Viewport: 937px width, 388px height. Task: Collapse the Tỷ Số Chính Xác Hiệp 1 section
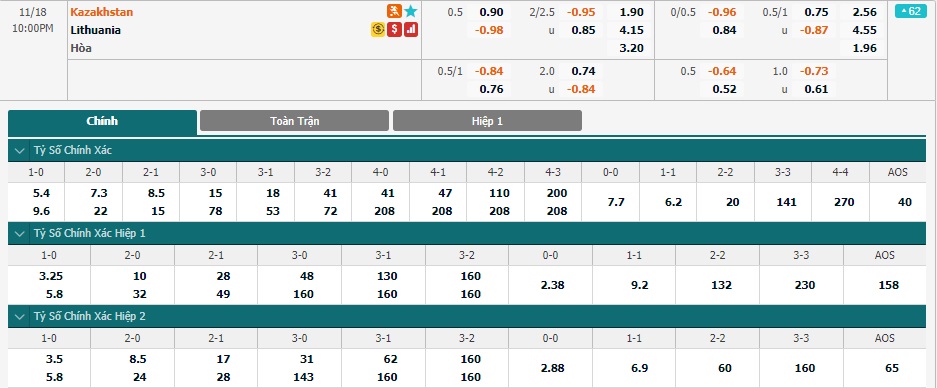click(x=20, y=233)
